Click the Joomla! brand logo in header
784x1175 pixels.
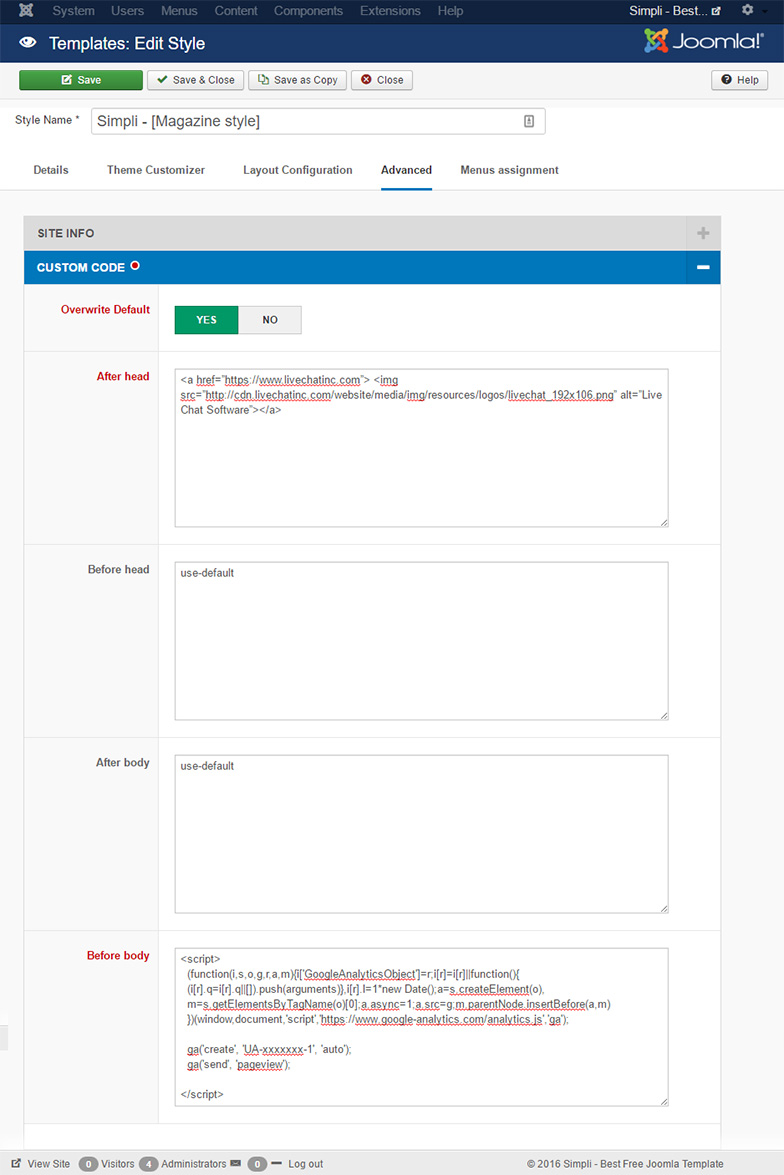[x=706, y=42]
